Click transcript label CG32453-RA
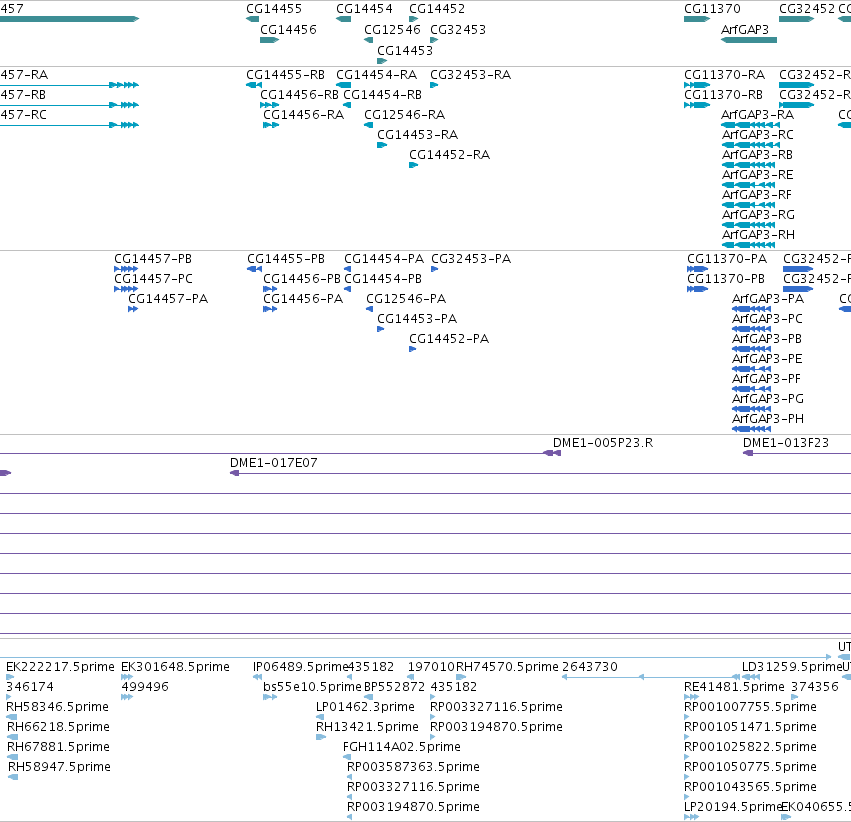 pos(471,74)
